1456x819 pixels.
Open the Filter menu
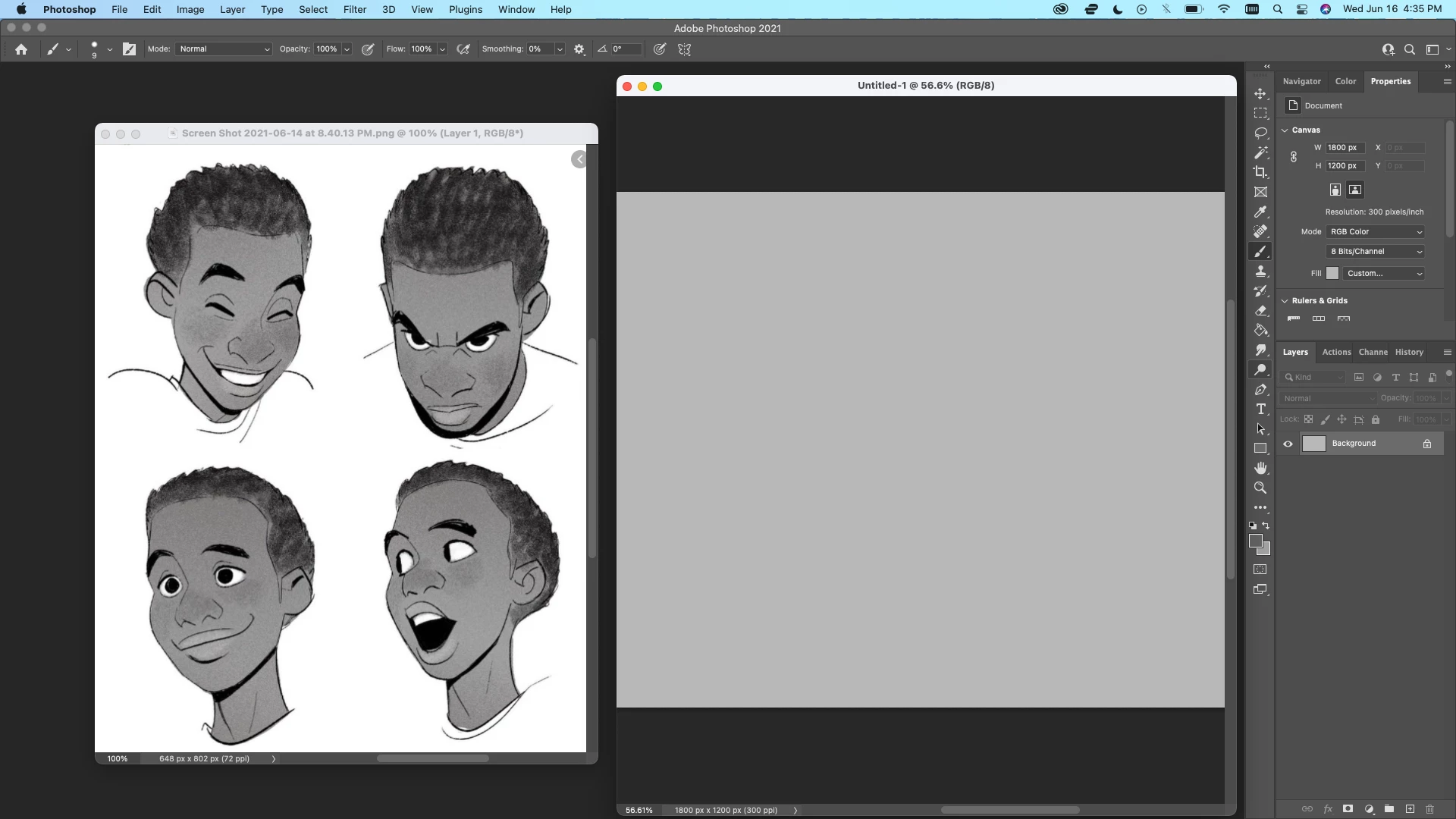click(x=354, y=9)
